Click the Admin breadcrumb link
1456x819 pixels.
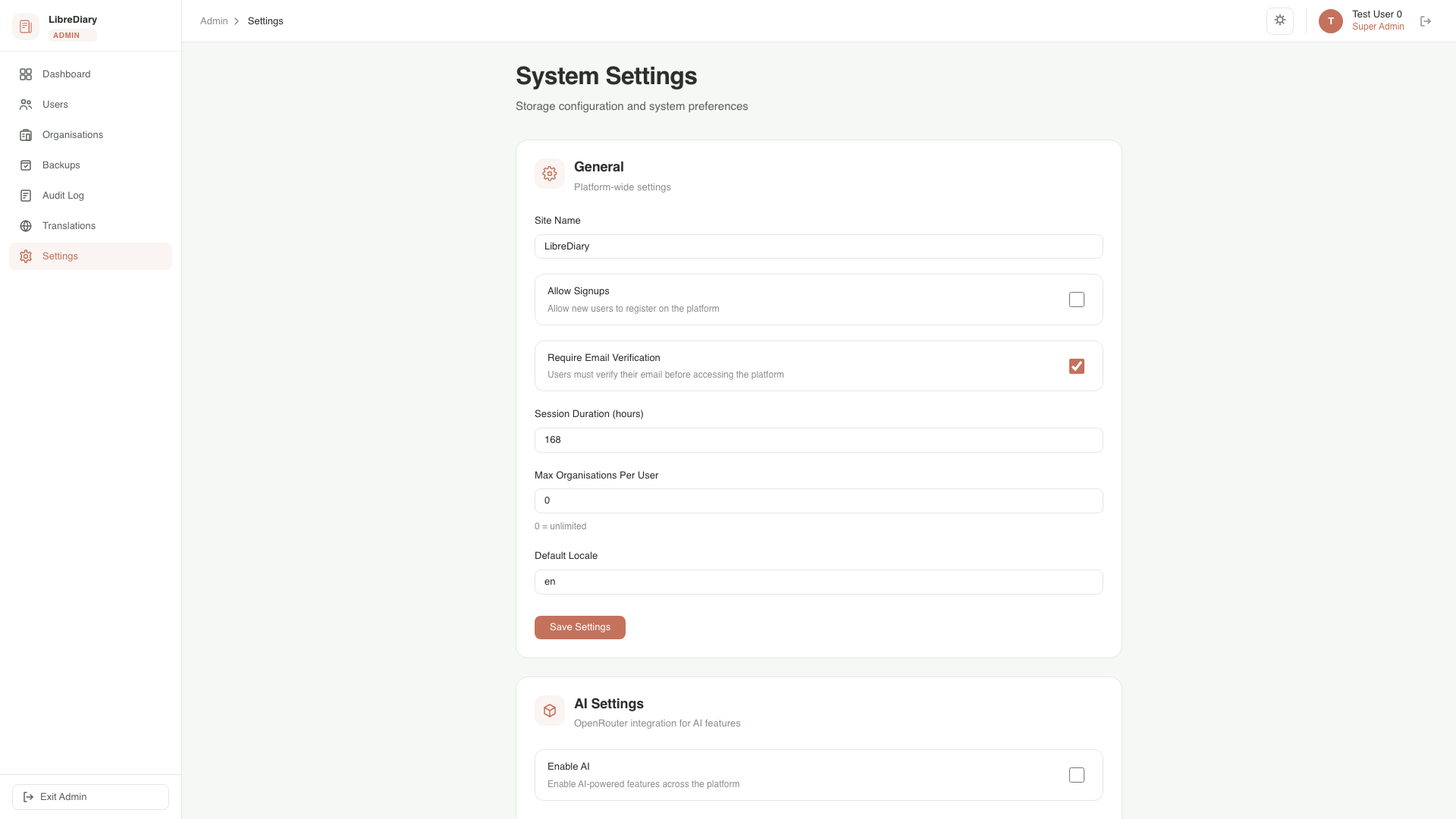coord(213,20)
